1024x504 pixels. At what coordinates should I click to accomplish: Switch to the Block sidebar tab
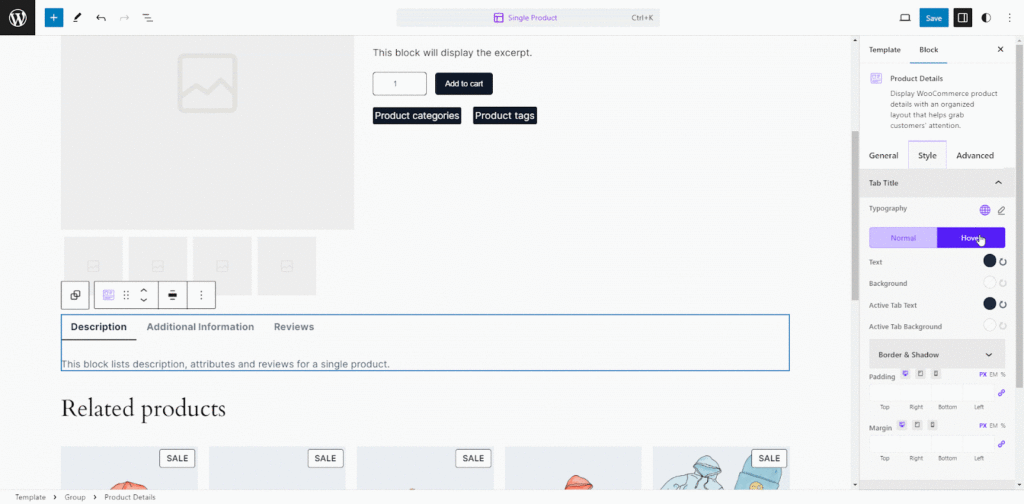pyautogui.click(x=929, y=50)
